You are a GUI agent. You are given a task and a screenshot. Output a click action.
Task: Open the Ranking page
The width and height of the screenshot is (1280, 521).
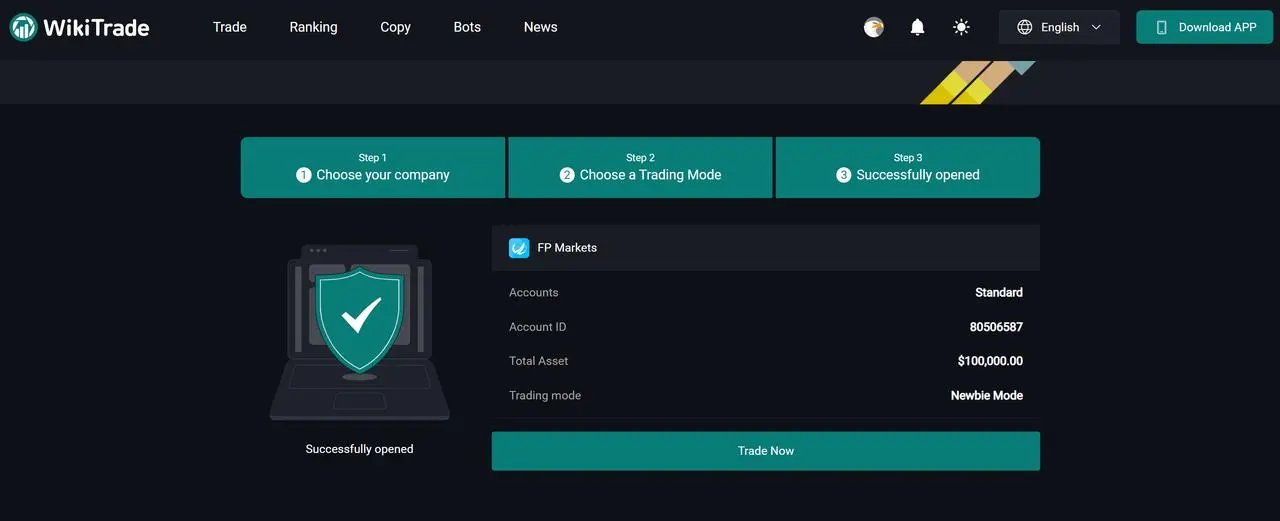coord(313,27)
